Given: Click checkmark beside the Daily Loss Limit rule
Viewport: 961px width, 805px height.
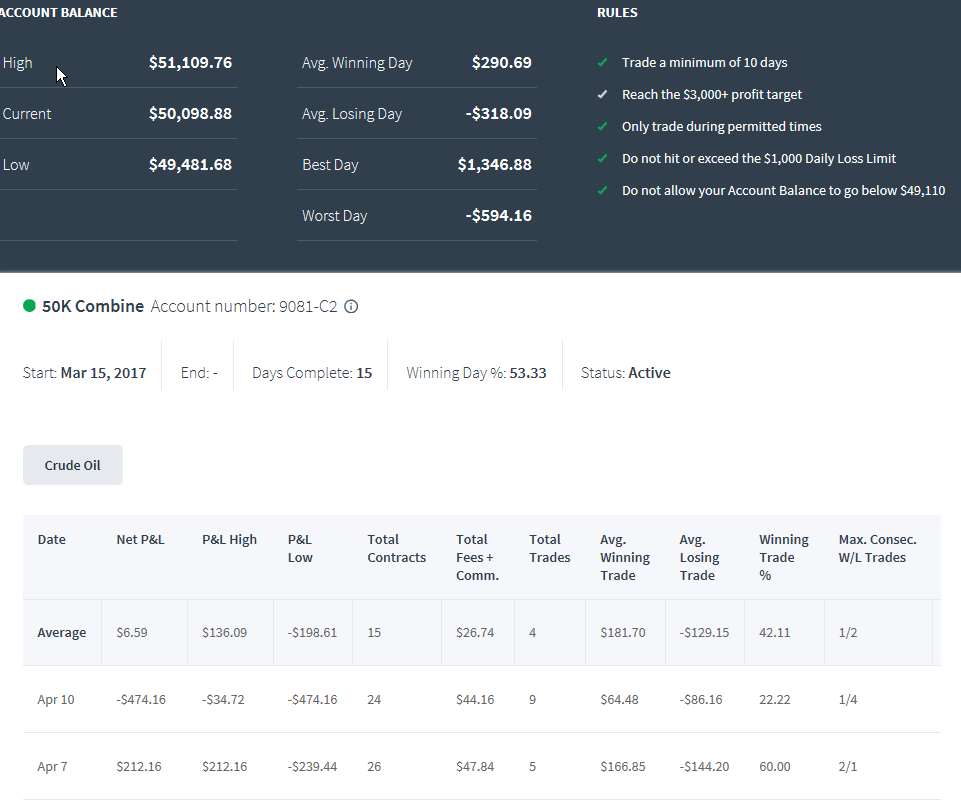Looking at the screenshot, I should [x=602, y=158].
